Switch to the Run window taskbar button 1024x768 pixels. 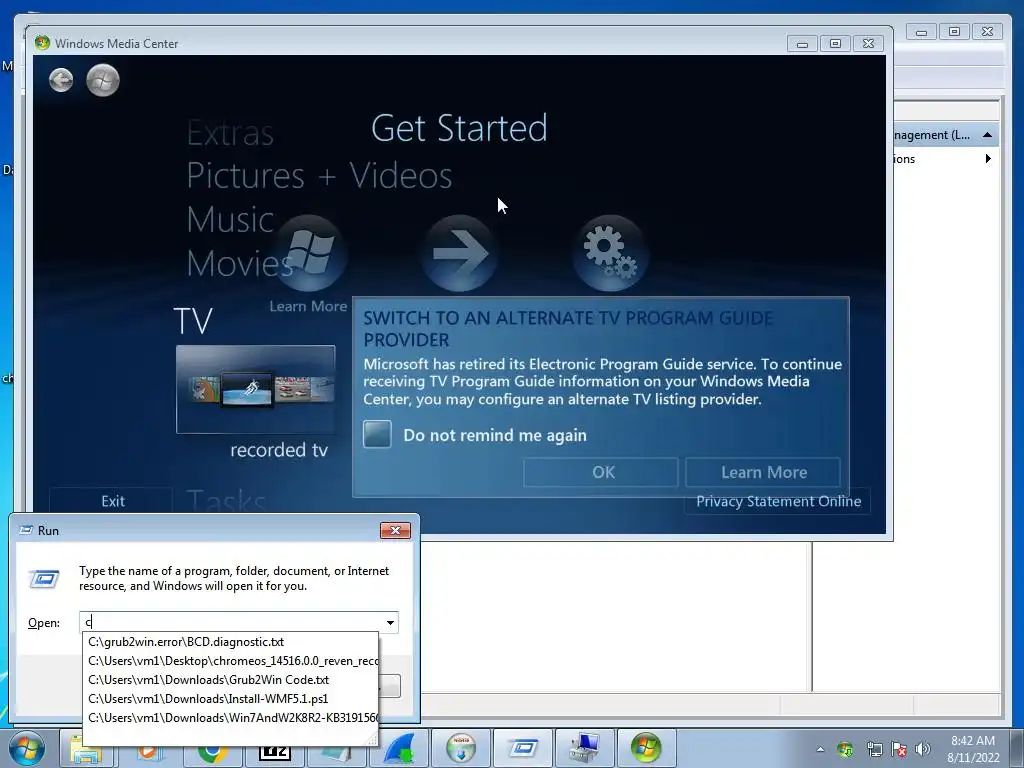point(523,748)
